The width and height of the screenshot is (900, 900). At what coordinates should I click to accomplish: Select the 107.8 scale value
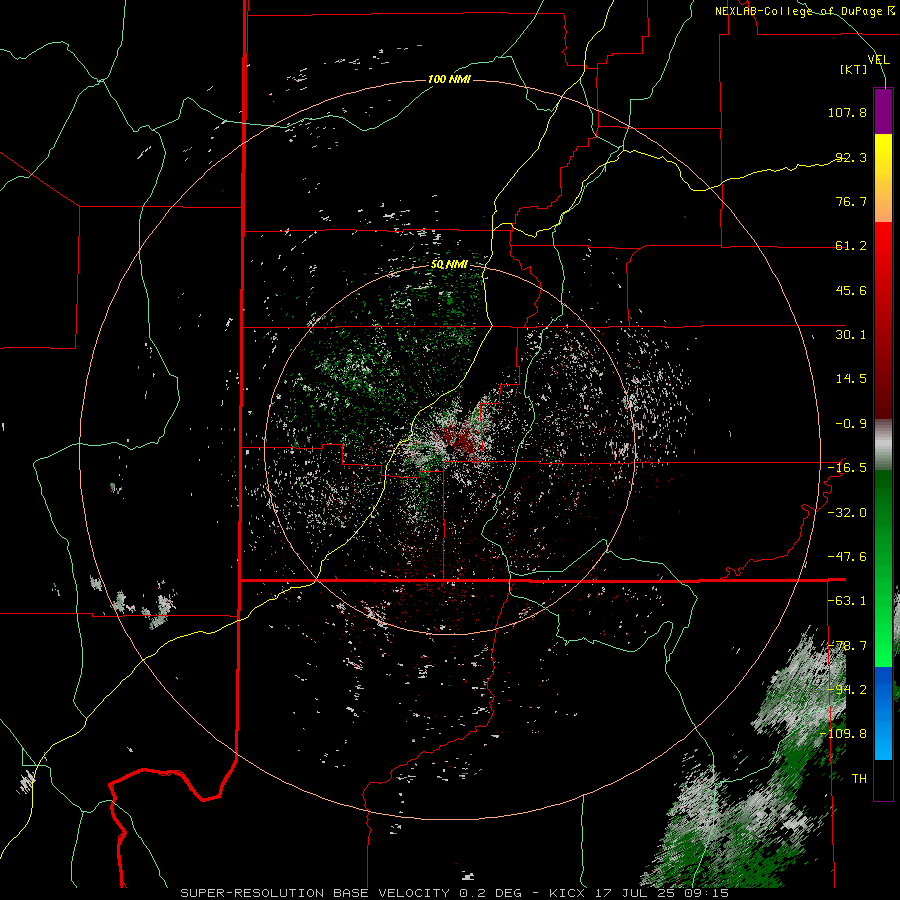(847, 112)
